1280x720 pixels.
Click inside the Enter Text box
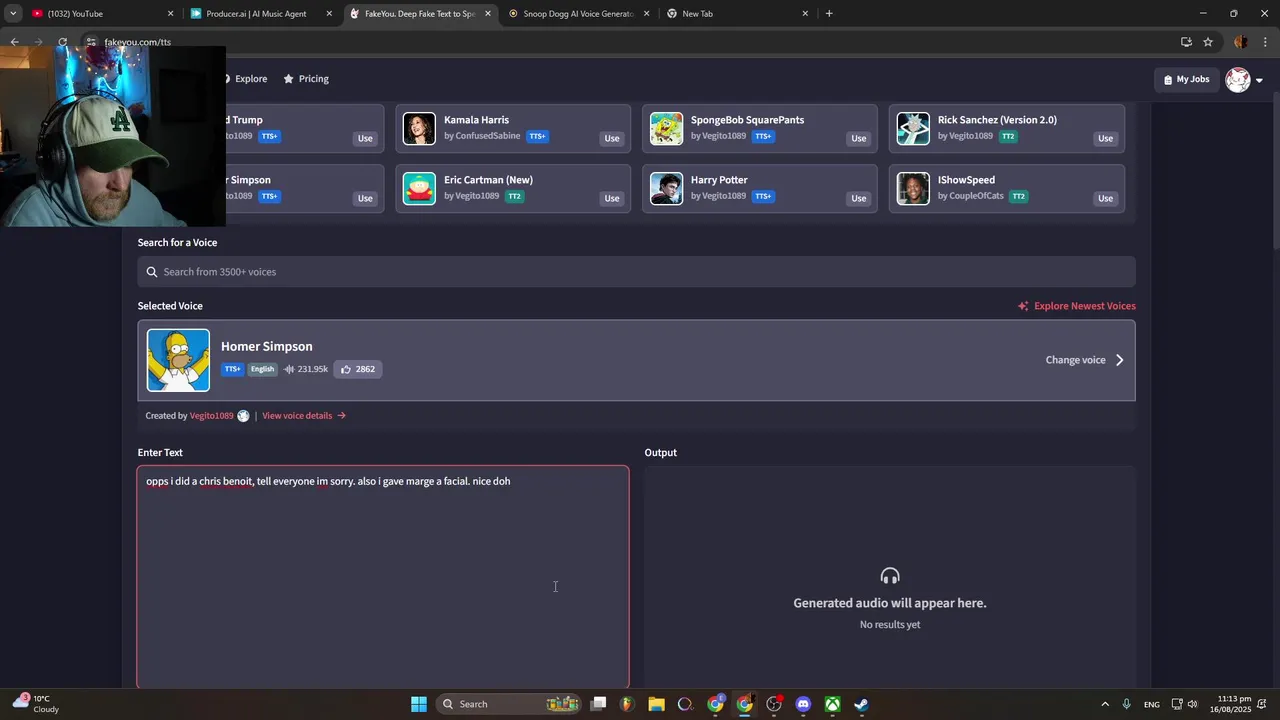pos(383,577)
